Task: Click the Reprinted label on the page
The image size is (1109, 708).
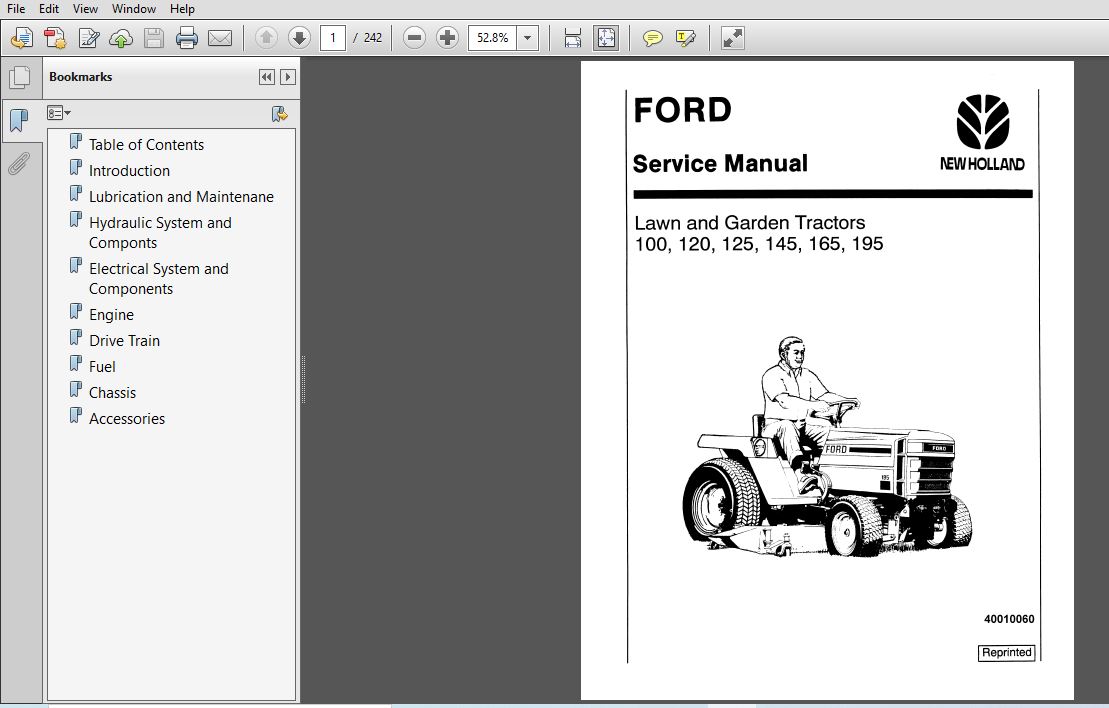Action: click(1006, 653)
